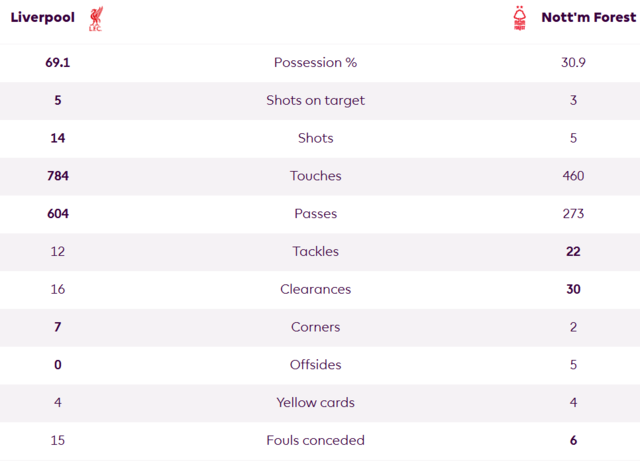Click Forest's 22 tackles figure
The width and height of the screenshot is (640, 468).
[x=573, y=251]
